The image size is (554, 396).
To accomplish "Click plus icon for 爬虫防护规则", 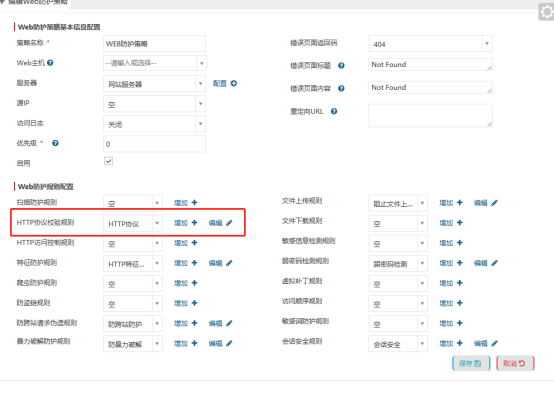I will point(194,283).
